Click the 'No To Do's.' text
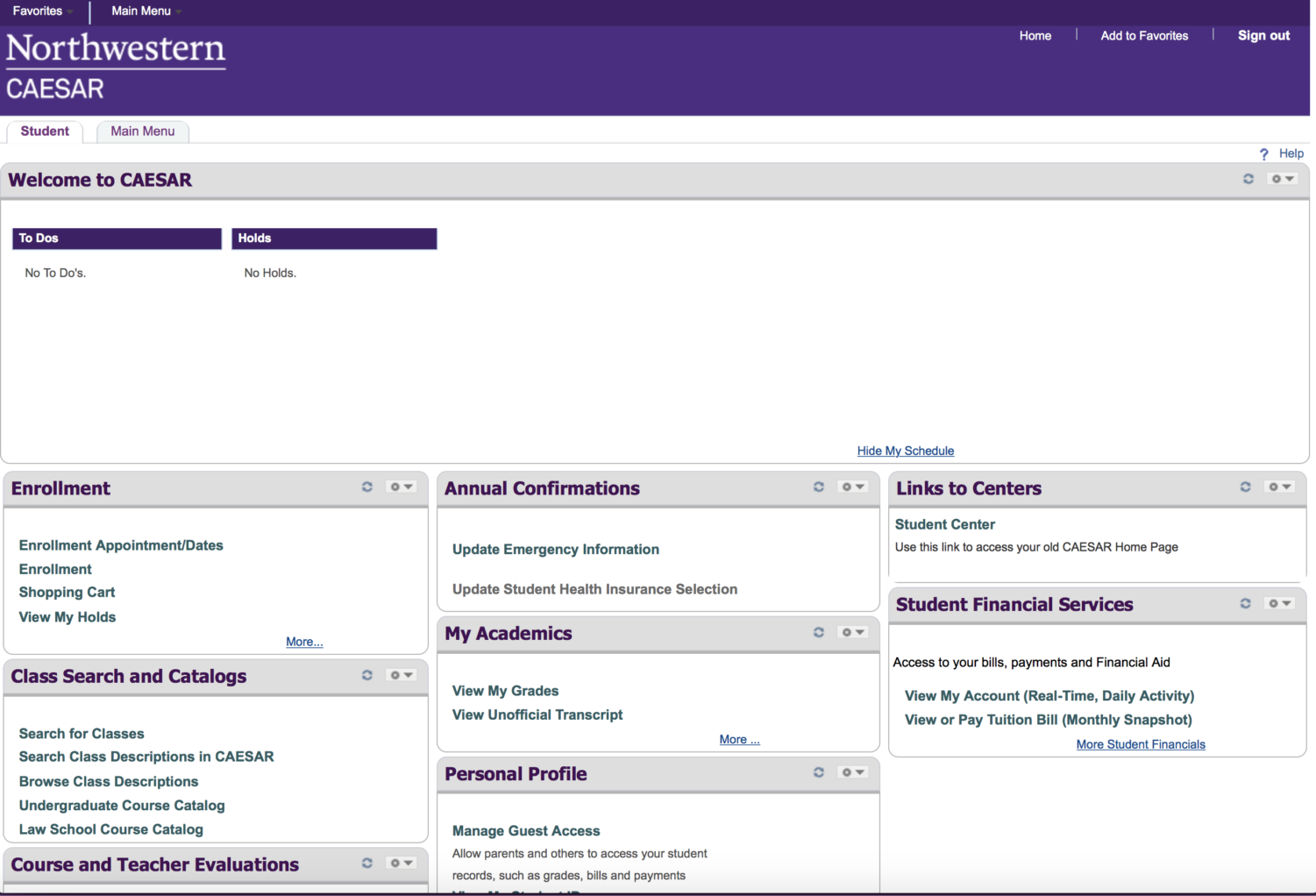 click(x=55, y=274)
